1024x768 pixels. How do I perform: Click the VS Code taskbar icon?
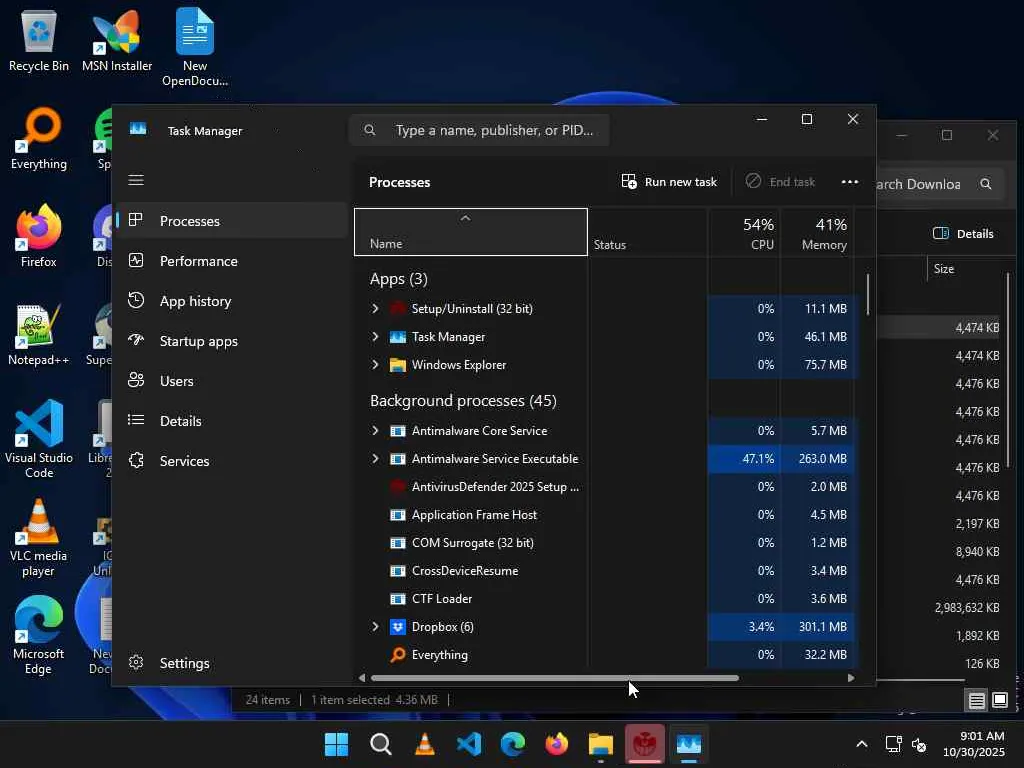(468, 744)
